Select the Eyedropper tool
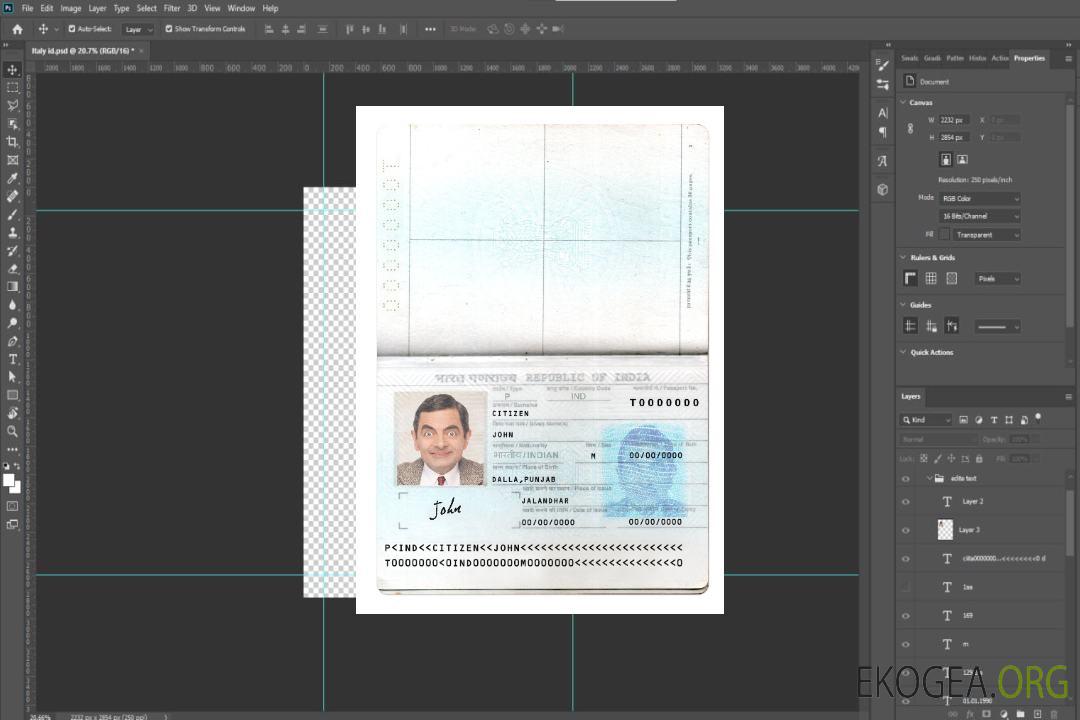This screenshot has width=1080, height=720. [x=12, y=178]
